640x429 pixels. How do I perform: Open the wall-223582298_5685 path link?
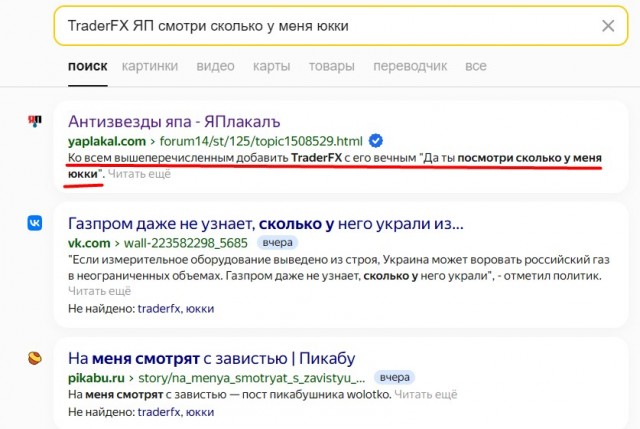point(186,243)
